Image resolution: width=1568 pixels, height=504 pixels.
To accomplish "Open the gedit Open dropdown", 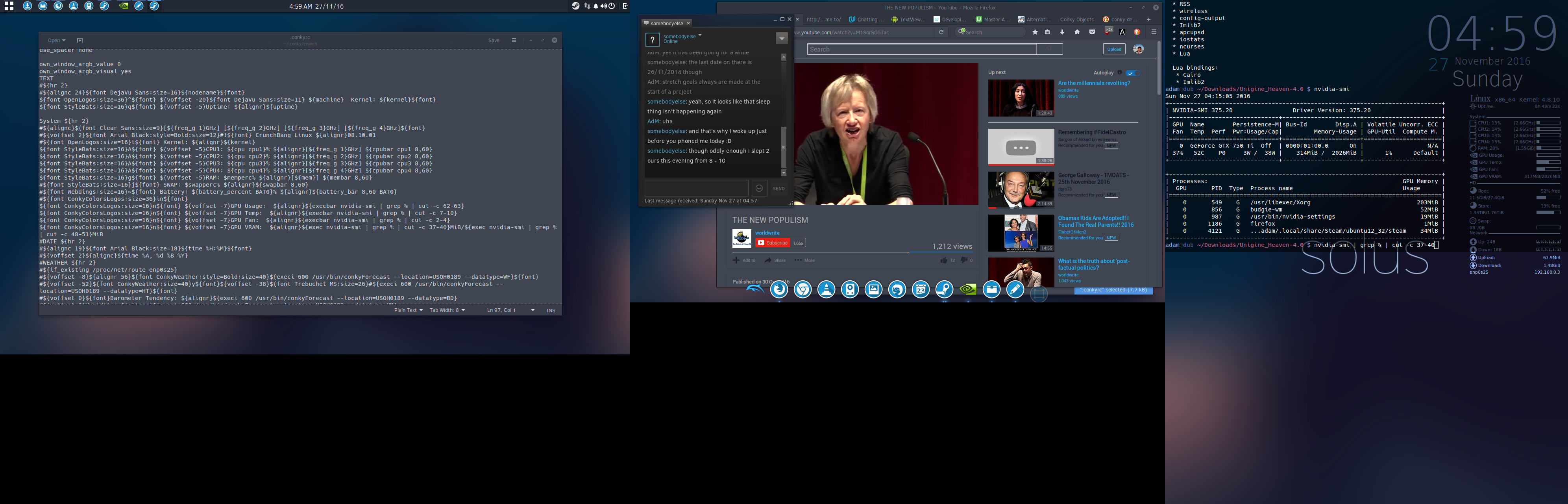I will point(56,40).
